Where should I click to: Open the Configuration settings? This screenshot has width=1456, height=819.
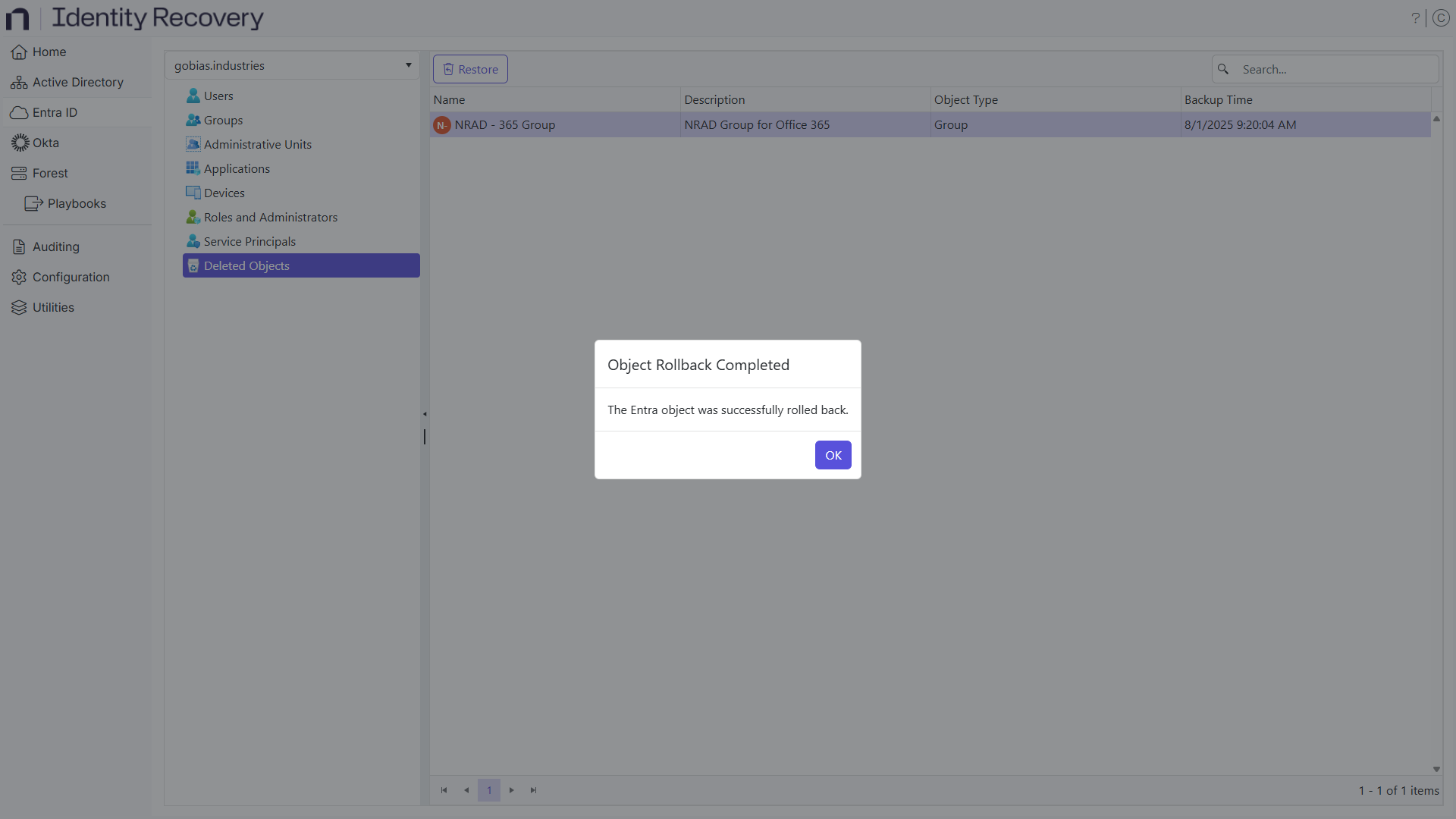(71, 277)
